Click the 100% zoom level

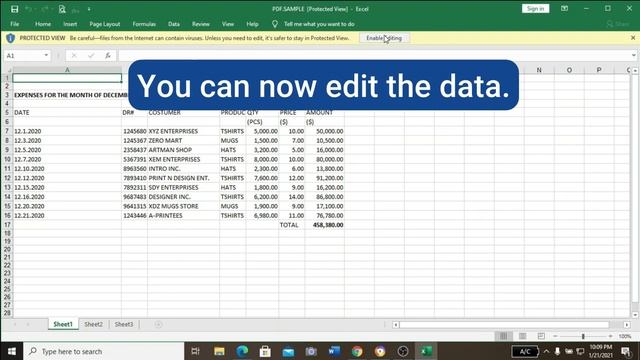pos(625,336)
